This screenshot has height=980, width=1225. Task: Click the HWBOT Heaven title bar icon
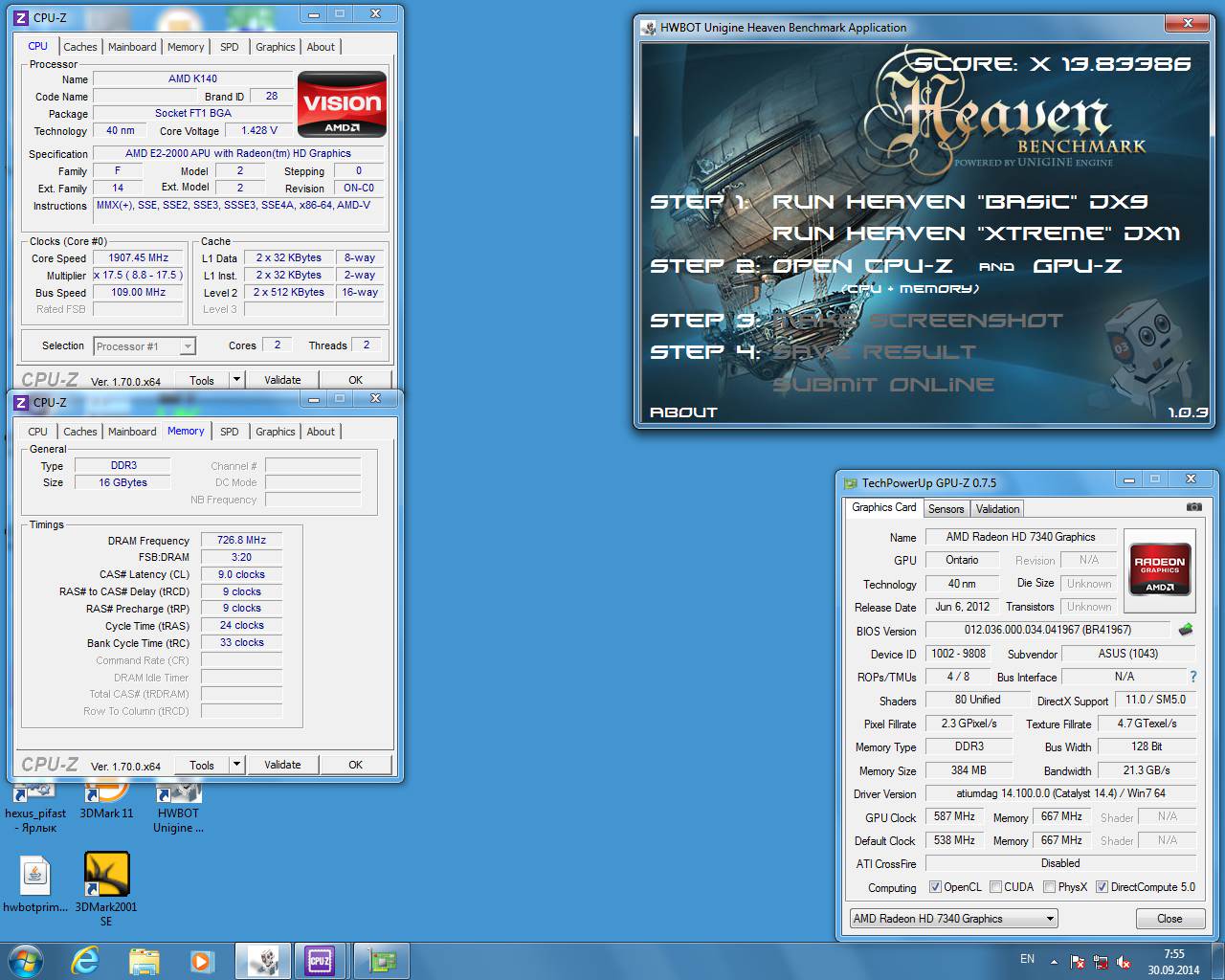pyautogui.click(x=648, y=27)
